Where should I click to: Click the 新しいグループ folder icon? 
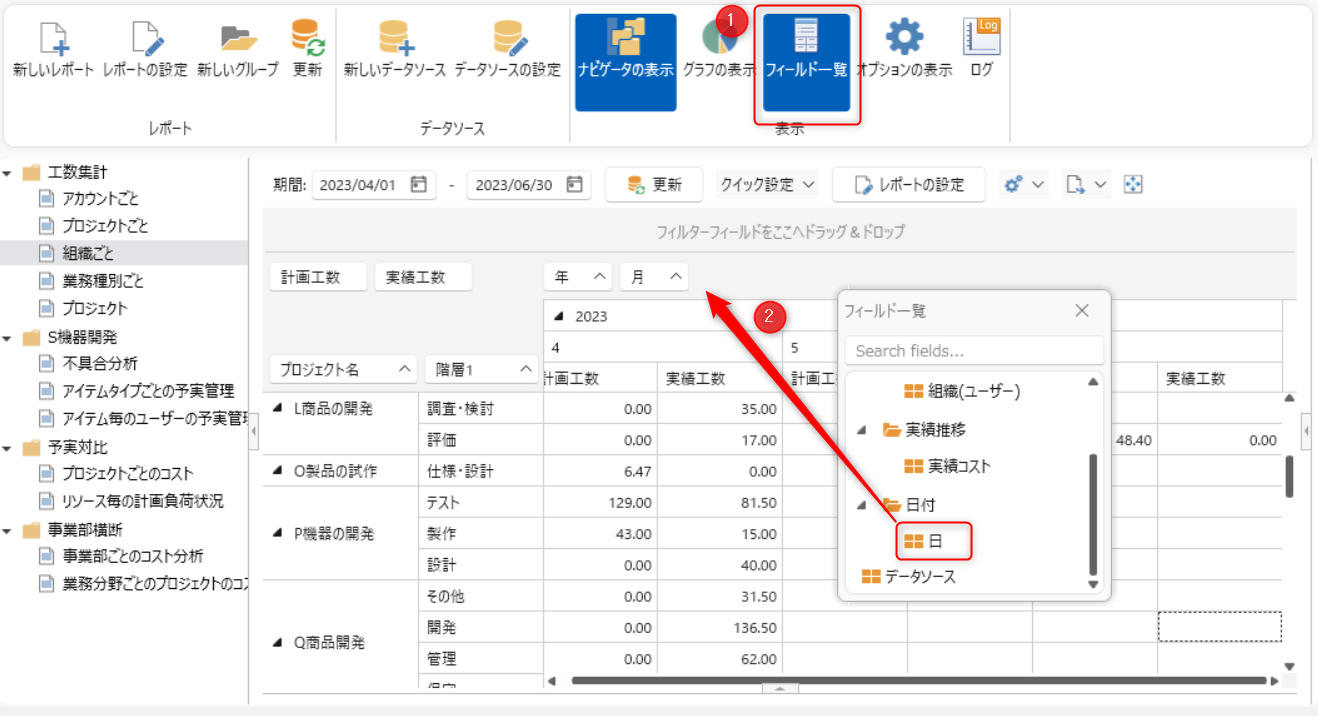[237, 40]
